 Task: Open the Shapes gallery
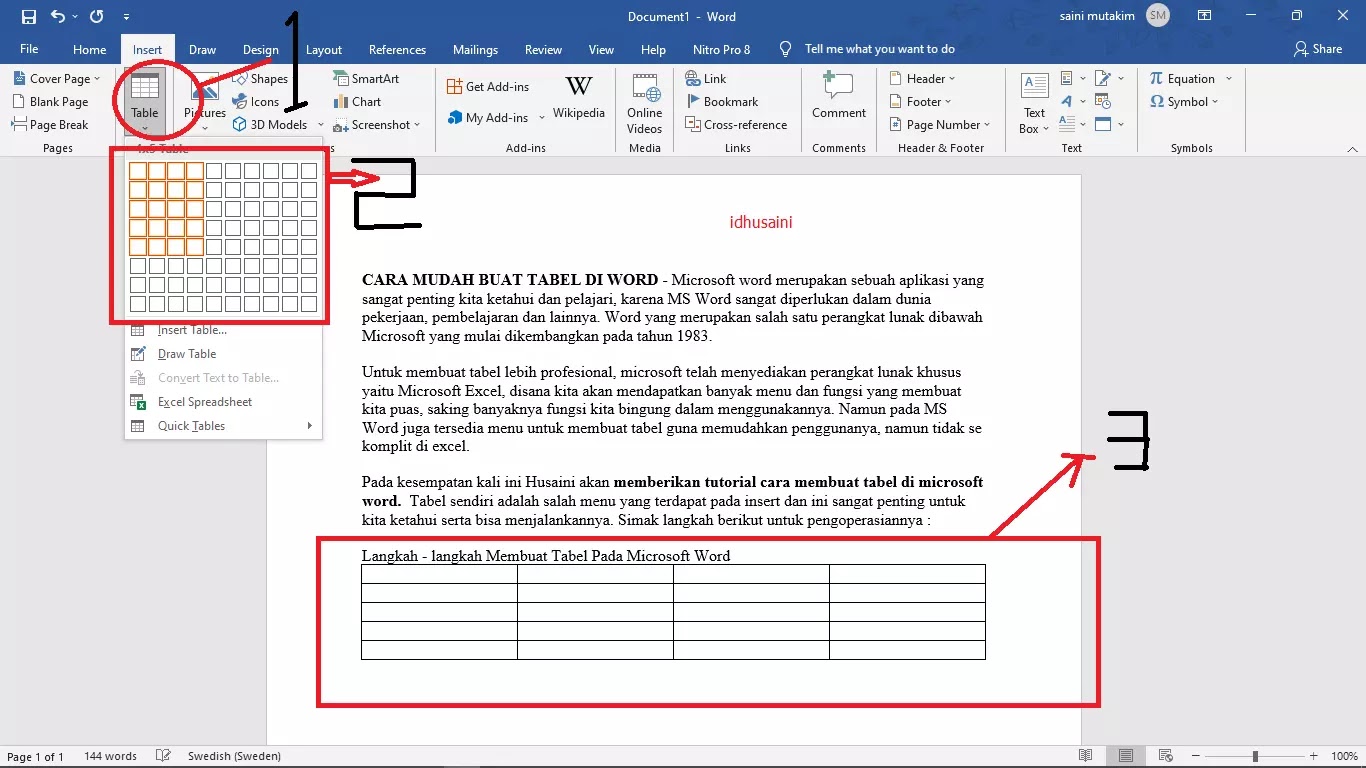[260, 78]
